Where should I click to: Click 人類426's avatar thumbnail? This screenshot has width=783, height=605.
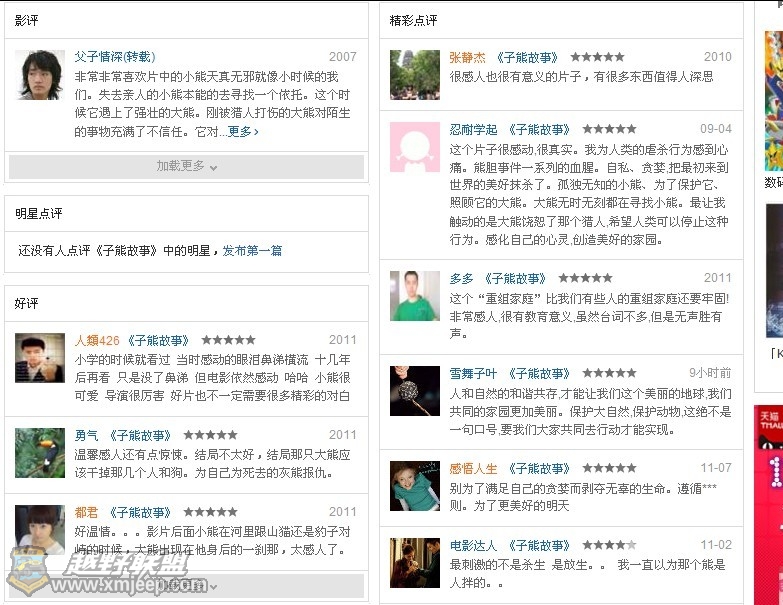(x=40, y=358)
